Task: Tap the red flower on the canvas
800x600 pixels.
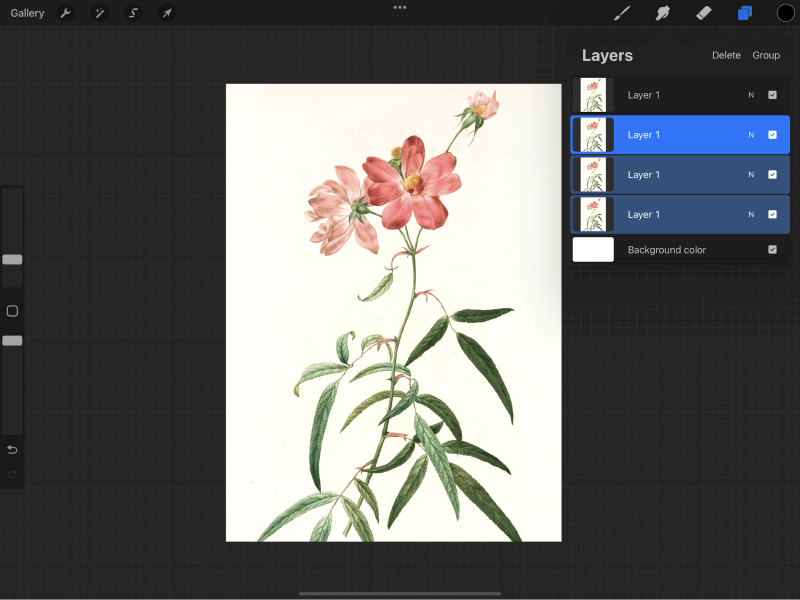Action: (412, 183)
